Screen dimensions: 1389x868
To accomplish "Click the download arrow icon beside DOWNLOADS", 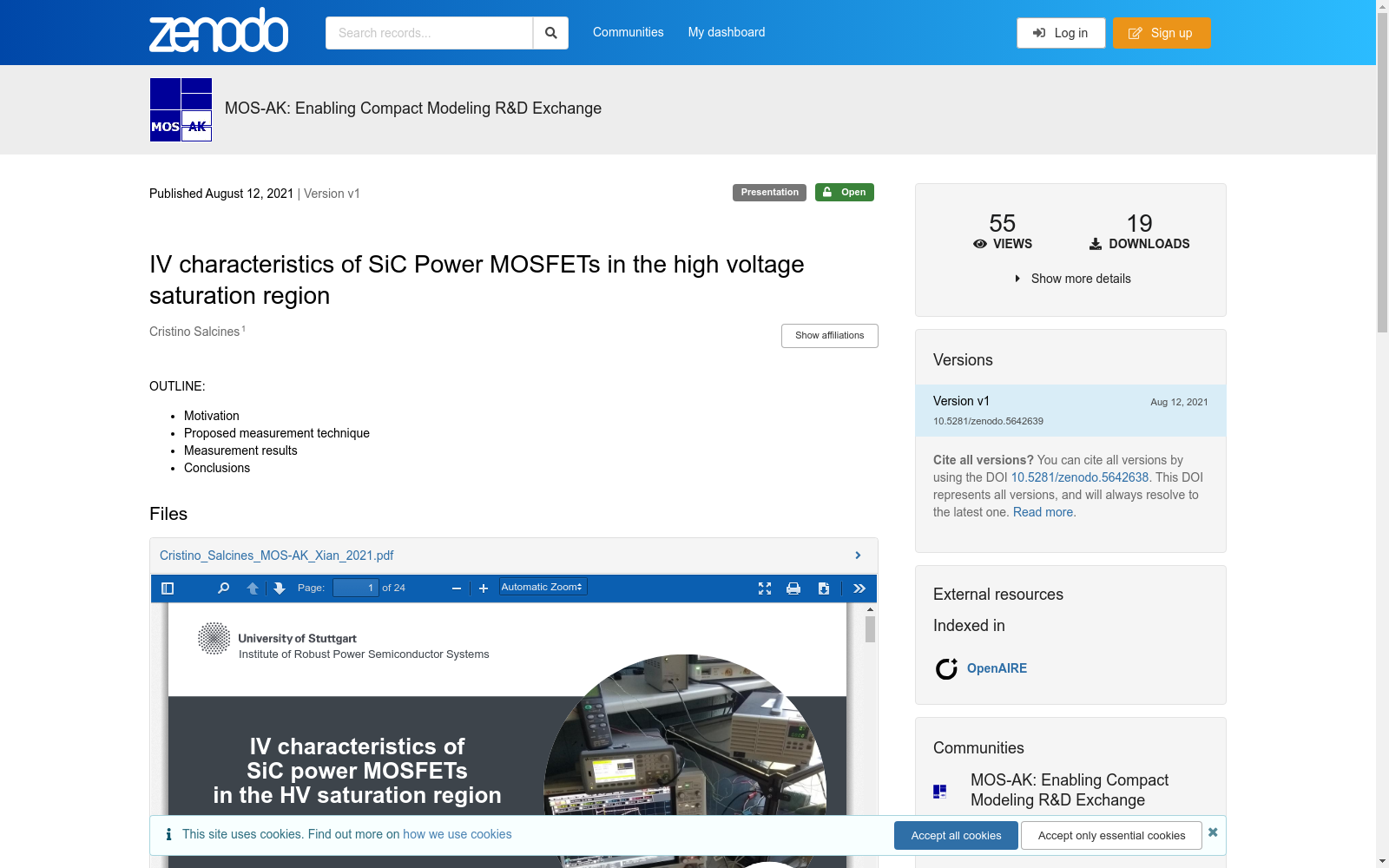I will pyautogui.click(x=1096, y=244).
